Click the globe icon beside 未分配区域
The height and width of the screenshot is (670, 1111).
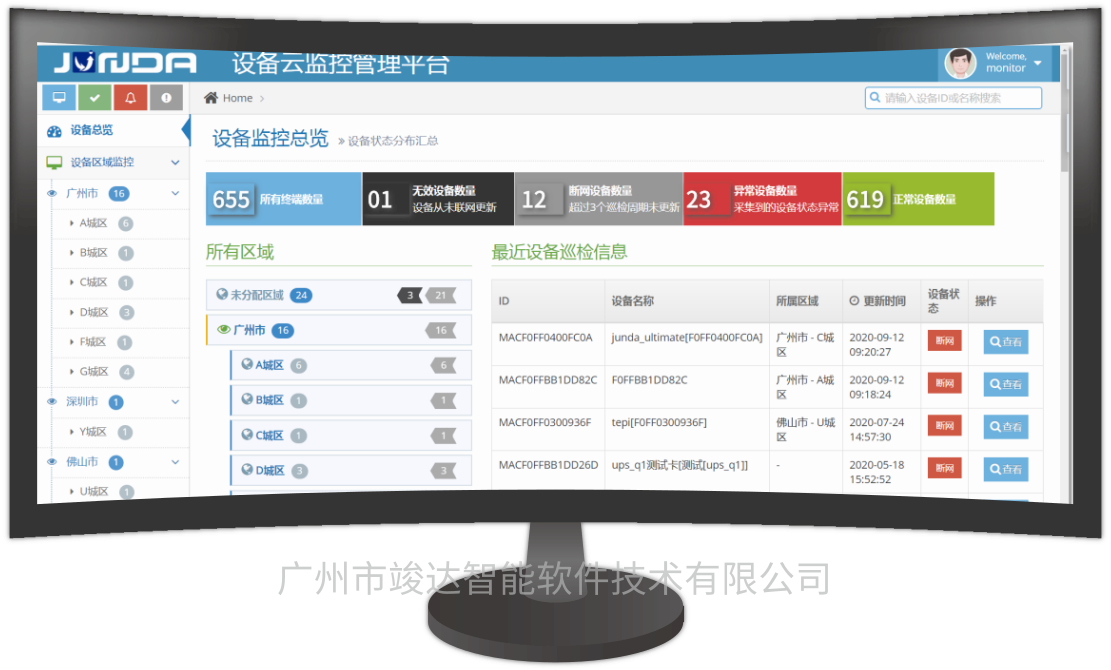[224, 295]
